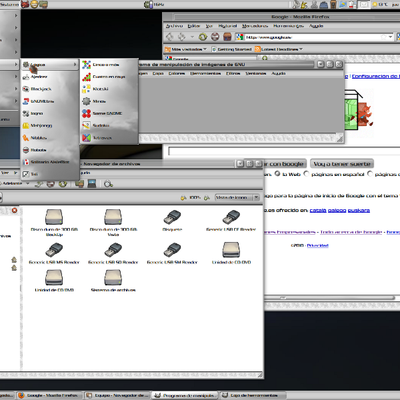Screen dimensions: 400x400
Task: Open Solitario AisleRiot game entry
Action: (x=50, y=162)
